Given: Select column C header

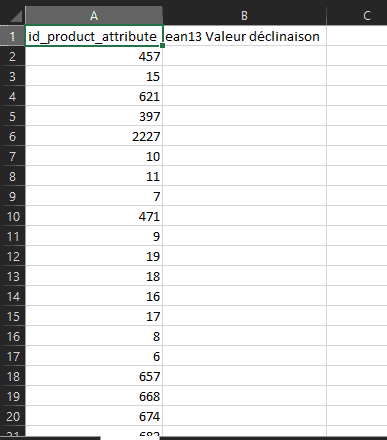Looking at the screenshot, I should [x=357, y=16].
